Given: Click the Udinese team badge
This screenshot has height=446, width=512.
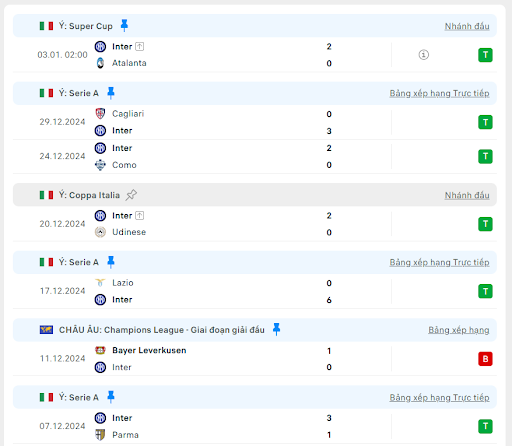Looking at the screenshot, I should [100, 232].
